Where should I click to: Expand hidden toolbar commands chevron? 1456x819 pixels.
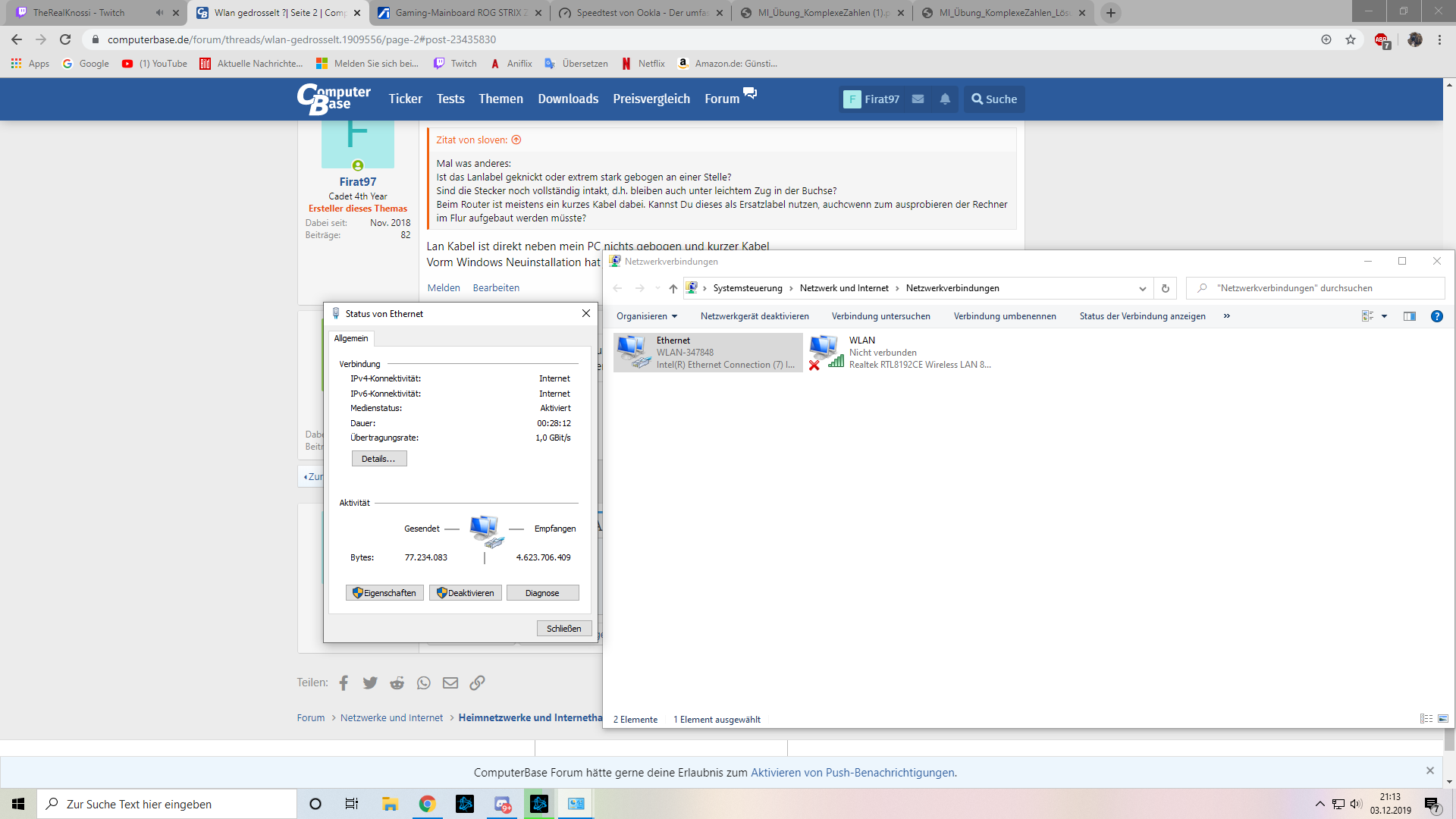click(1227, 316)
